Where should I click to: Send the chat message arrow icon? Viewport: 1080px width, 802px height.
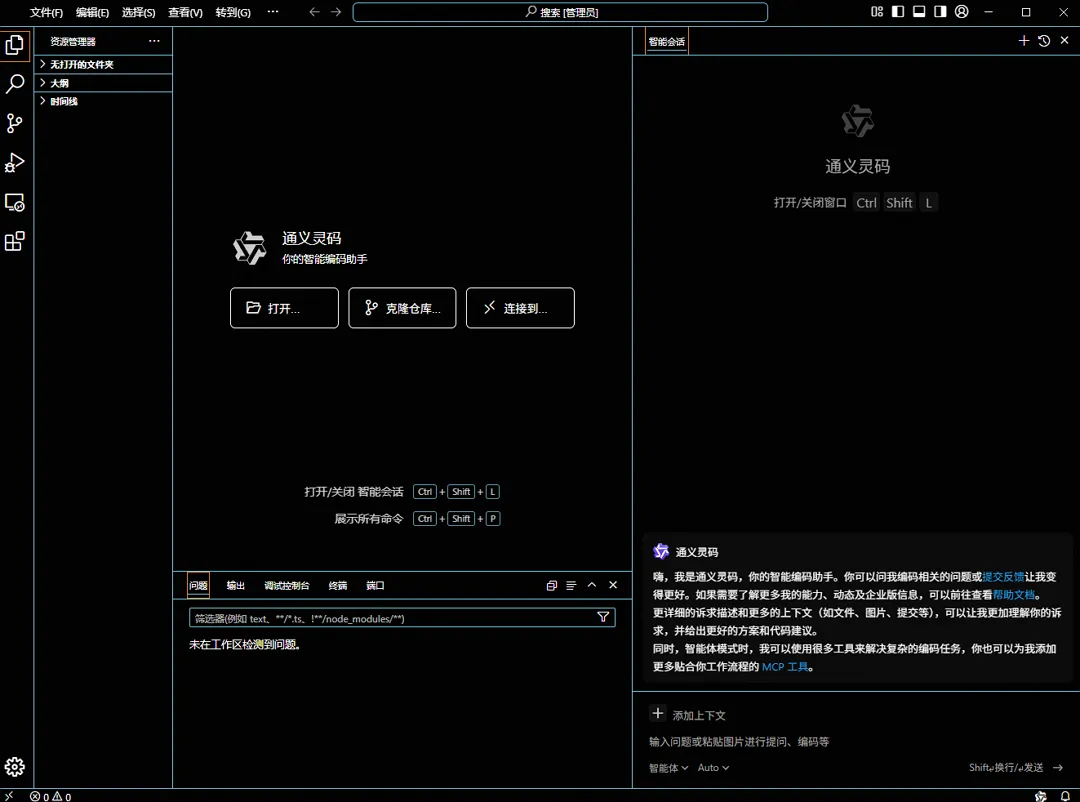(1057, 768)
